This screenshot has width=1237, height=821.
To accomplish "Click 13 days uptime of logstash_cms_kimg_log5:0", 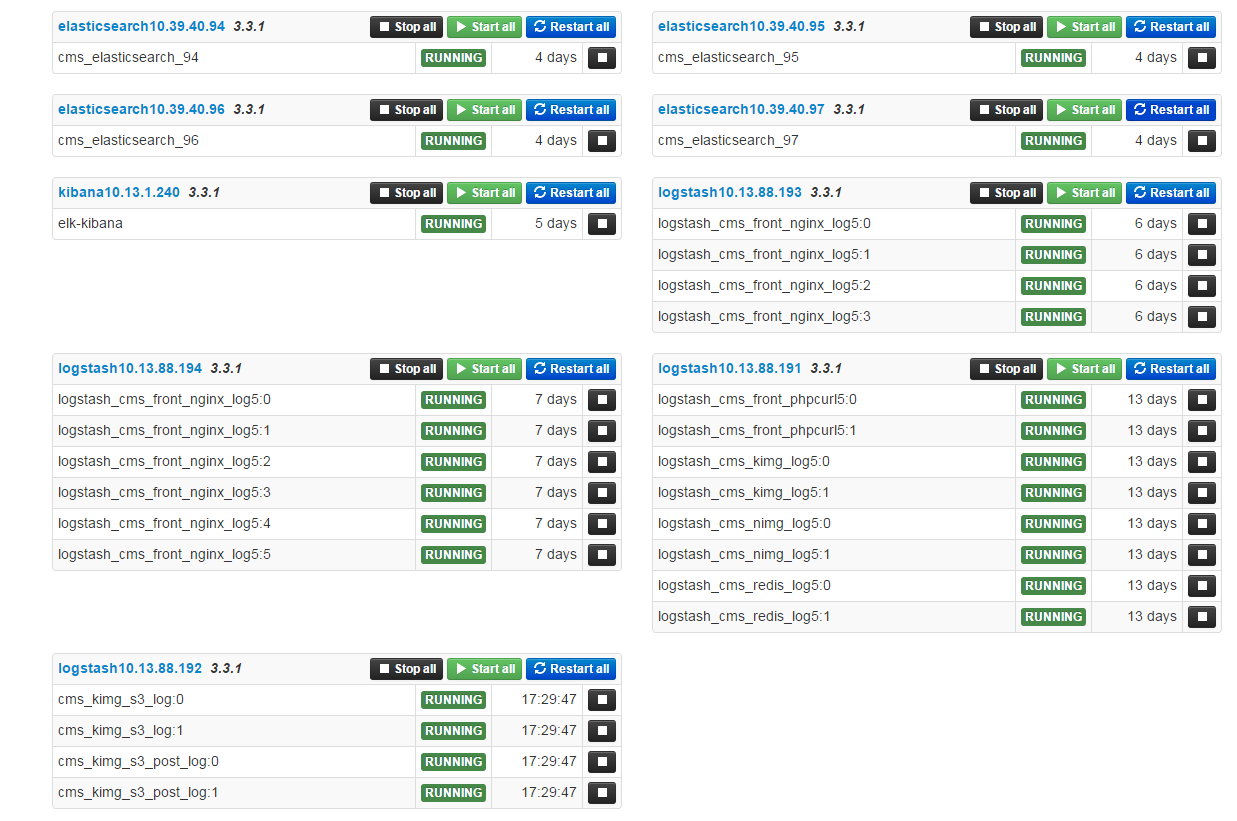I will click(1152, 461).
